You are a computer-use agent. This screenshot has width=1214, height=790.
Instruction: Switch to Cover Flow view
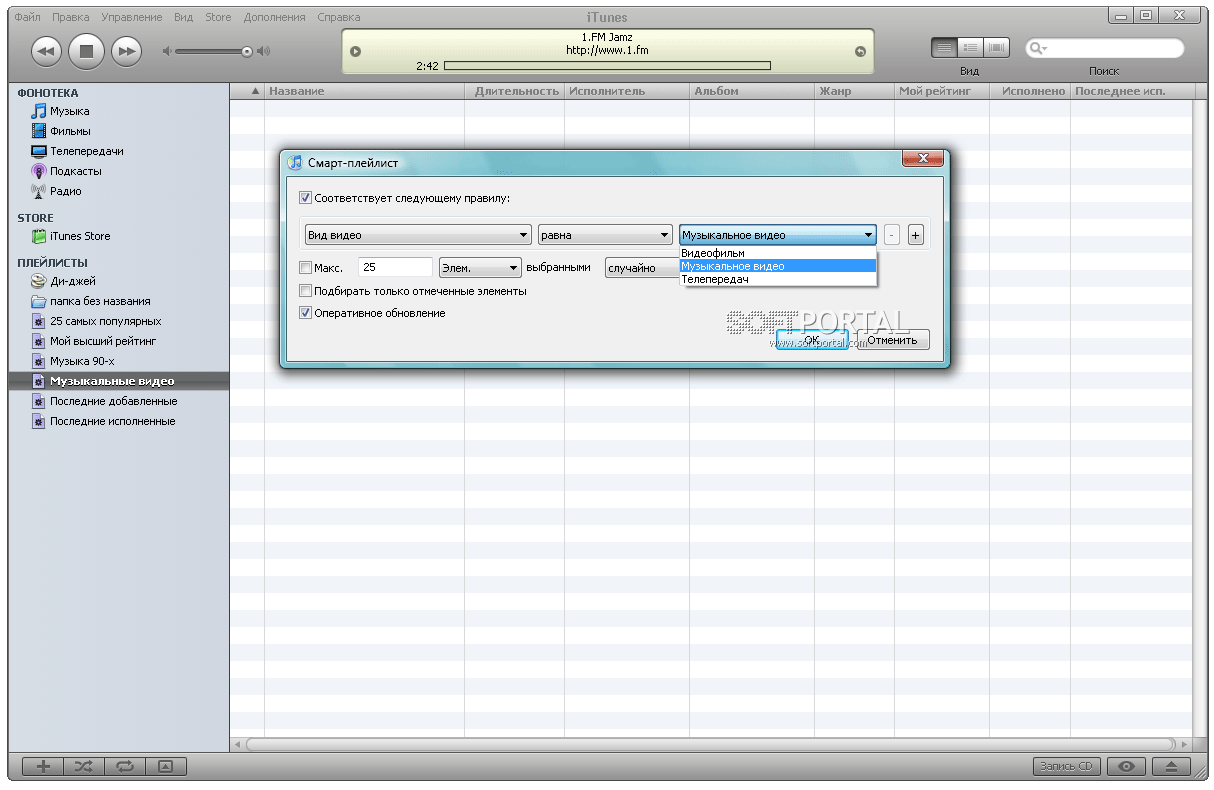click(995, 48)
